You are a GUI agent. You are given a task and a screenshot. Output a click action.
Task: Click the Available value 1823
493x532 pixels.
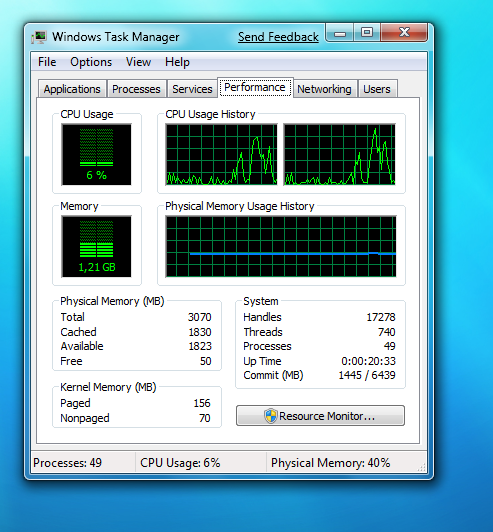(200, 346)
